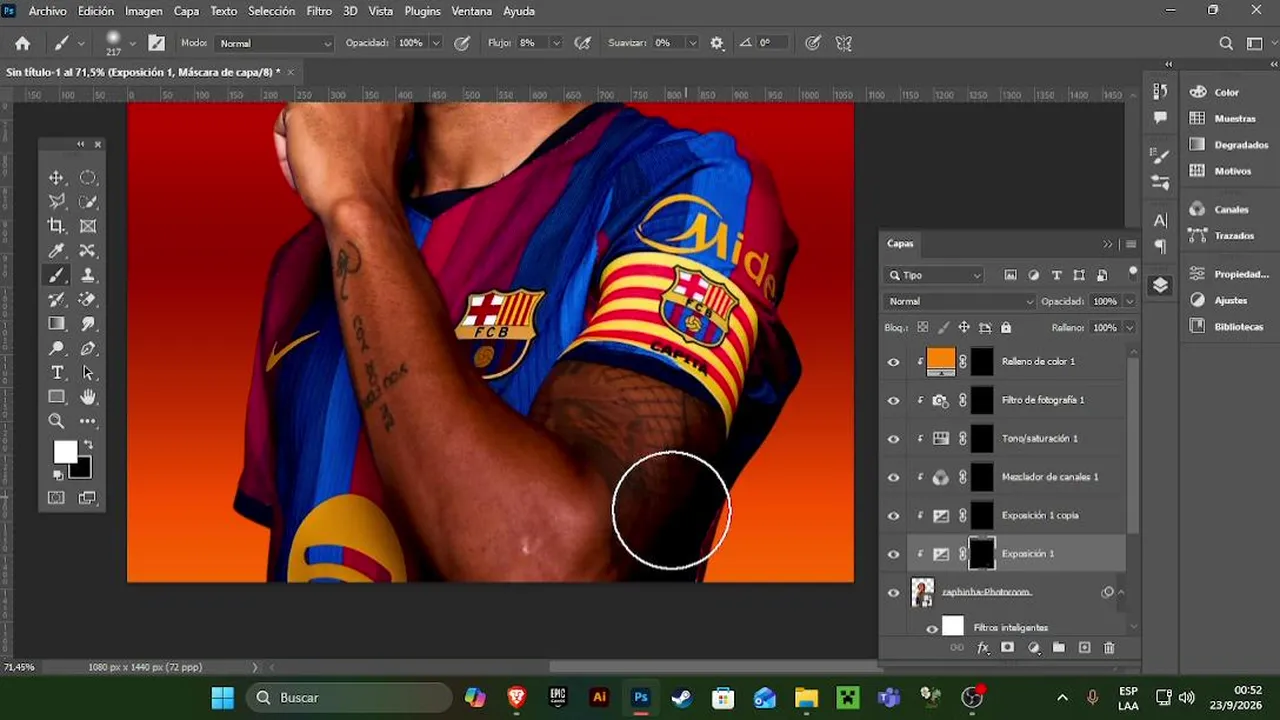Select the Hand tool
This screenshot has height=720, width=1280.
pos(88,397)
